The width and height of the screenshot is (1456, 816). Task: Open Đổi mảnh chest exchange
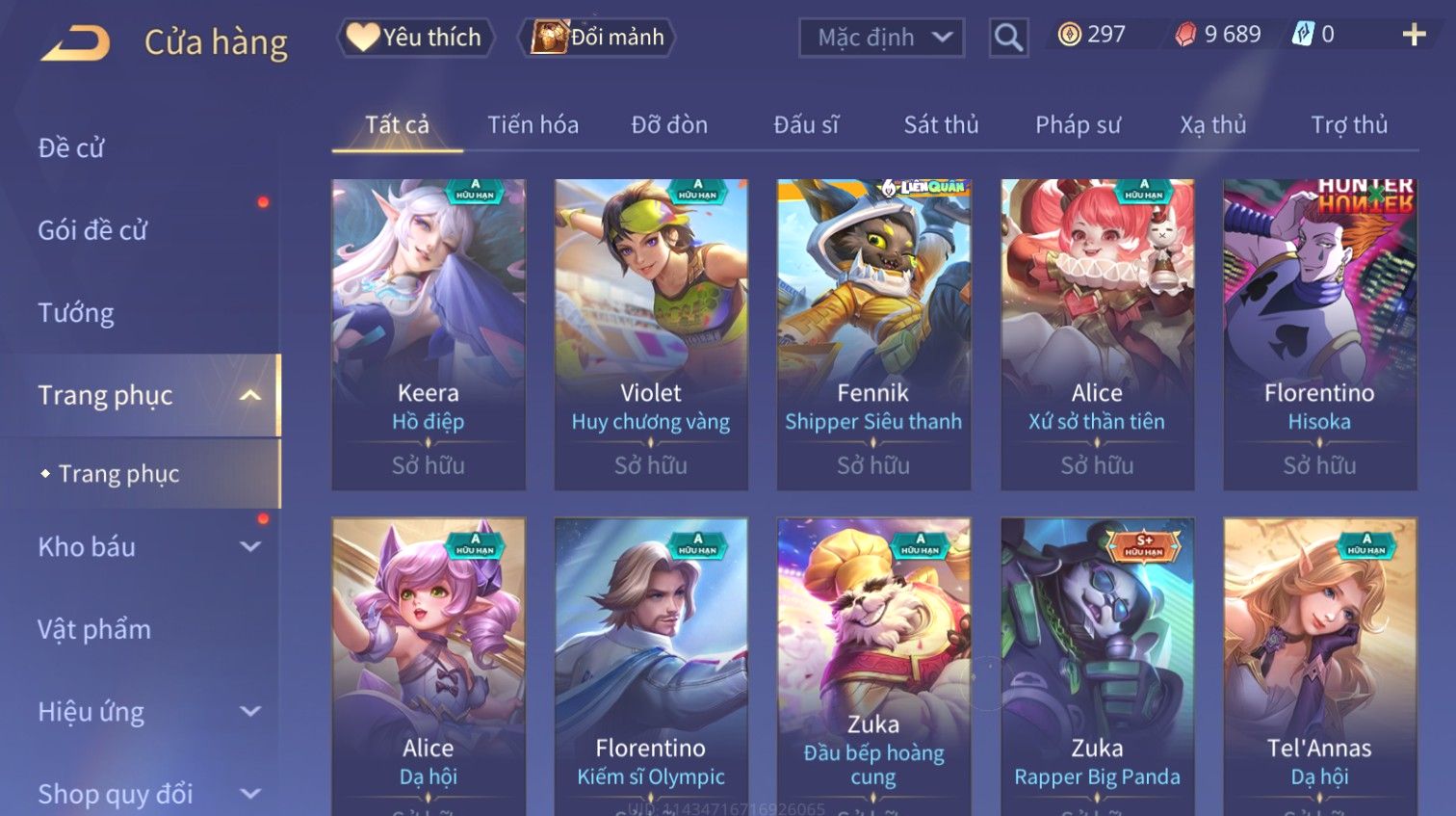click(x=597, y=38)
